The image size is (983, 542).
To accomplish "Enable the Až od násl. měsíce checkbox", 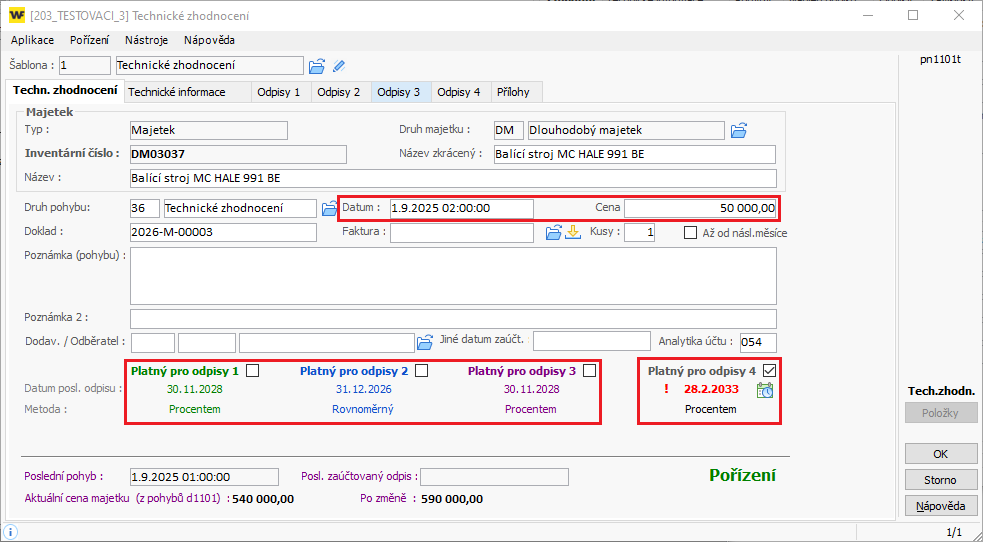I will [x=691, y=233].
